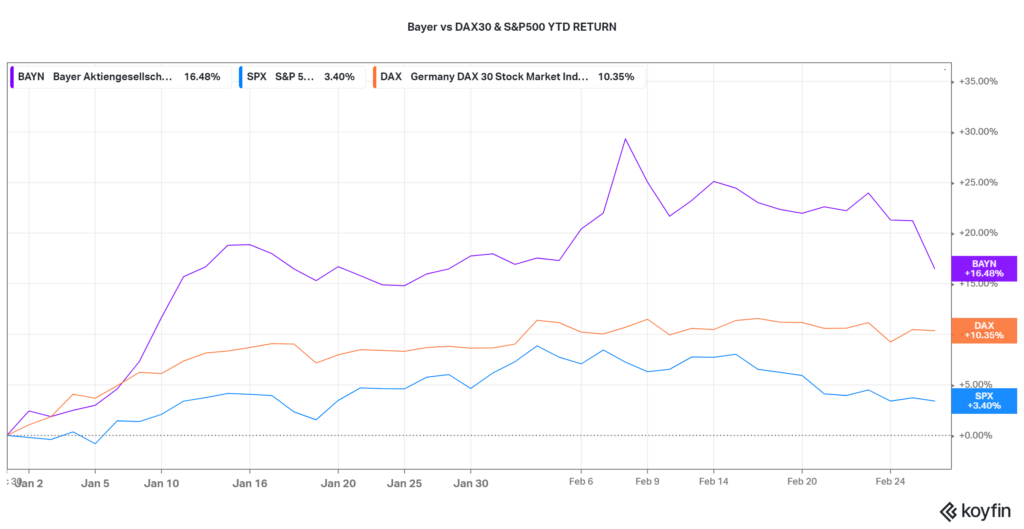Click the Jan 16 date label
Screen dimensions: 1024x529
pyautogui.click(x=249, y=484)
